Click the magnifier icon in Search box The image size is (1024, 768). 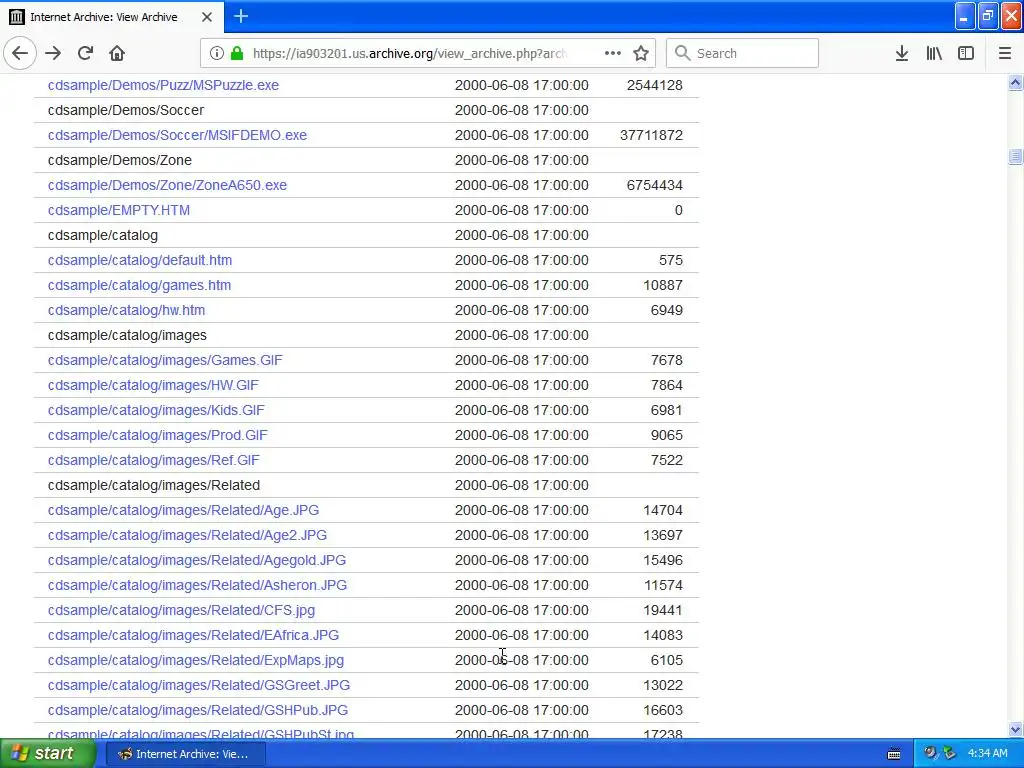(x=682, y=53)
